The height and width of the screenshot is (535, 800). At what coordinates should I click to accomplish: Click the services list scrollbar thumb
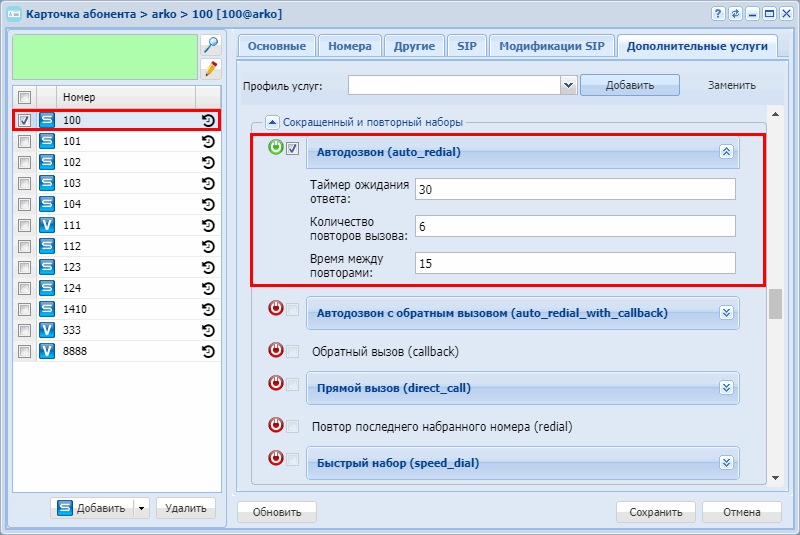tap(776, 304)
